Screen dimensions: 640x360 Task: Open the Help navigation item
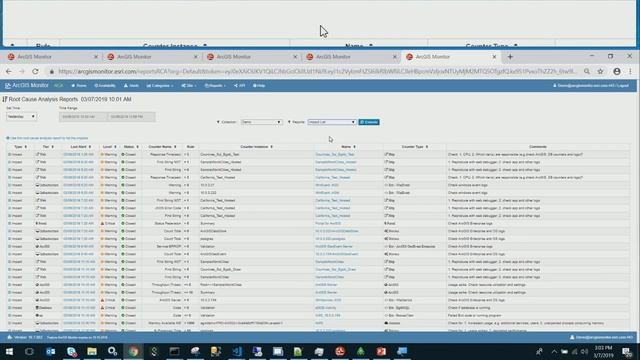click(x=259, y=86)
